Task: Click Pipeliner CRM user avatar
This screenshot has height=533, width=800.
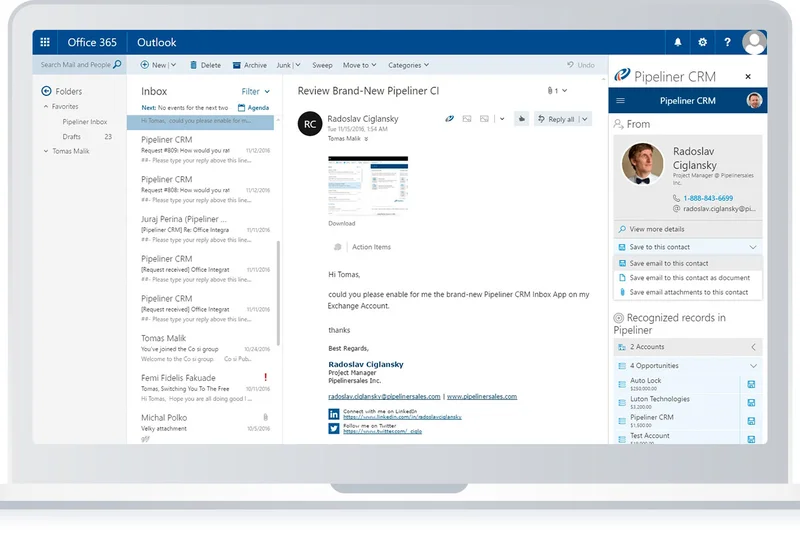Action: point(754,100)
